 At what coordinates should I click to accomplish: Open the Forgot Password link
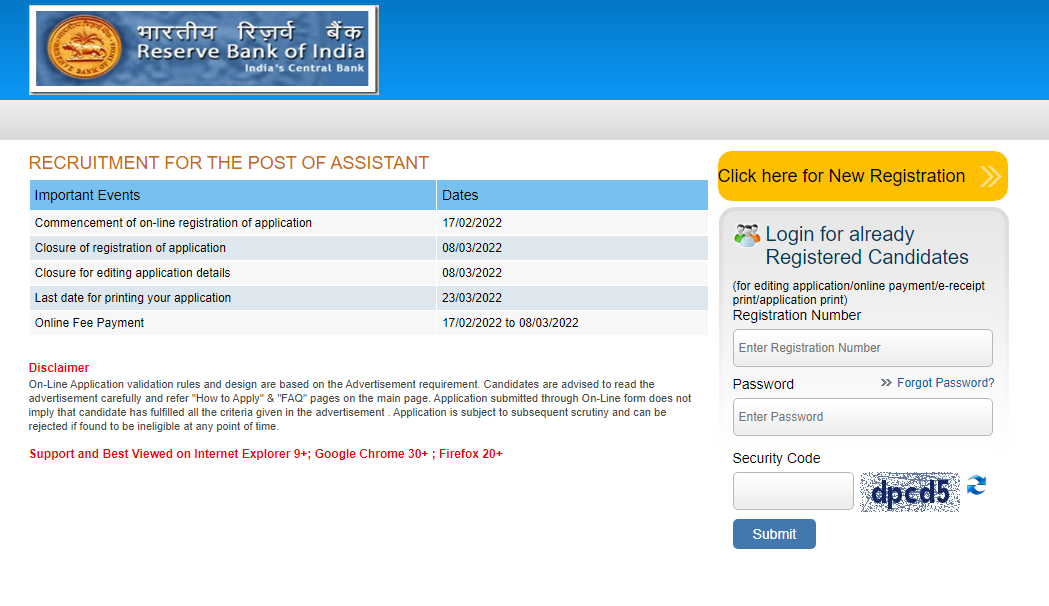945,383
